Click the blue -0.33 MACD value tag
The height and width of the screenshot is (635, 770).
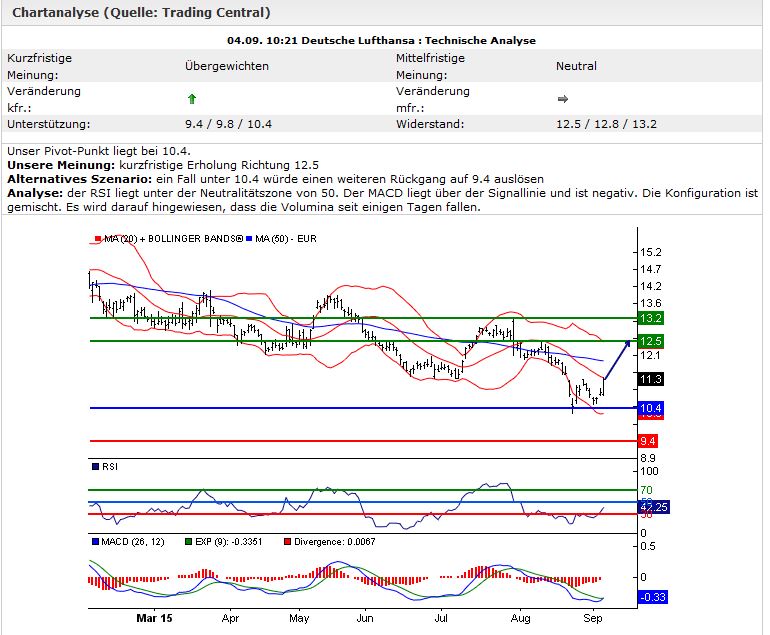[x=653, y=597]
